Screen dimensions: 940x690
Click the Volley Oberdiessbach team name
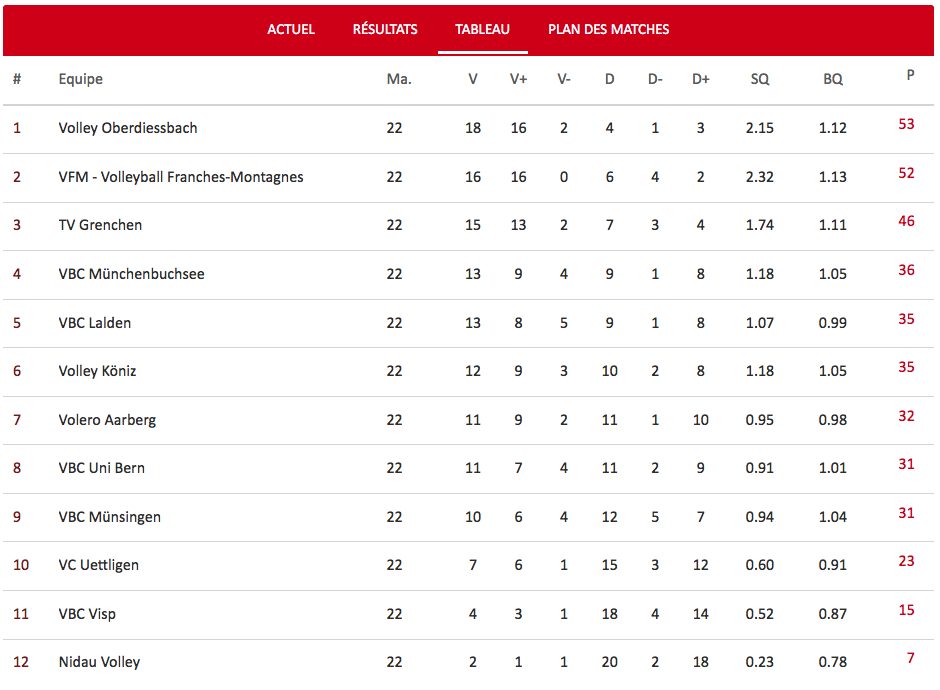click(128, 128)
